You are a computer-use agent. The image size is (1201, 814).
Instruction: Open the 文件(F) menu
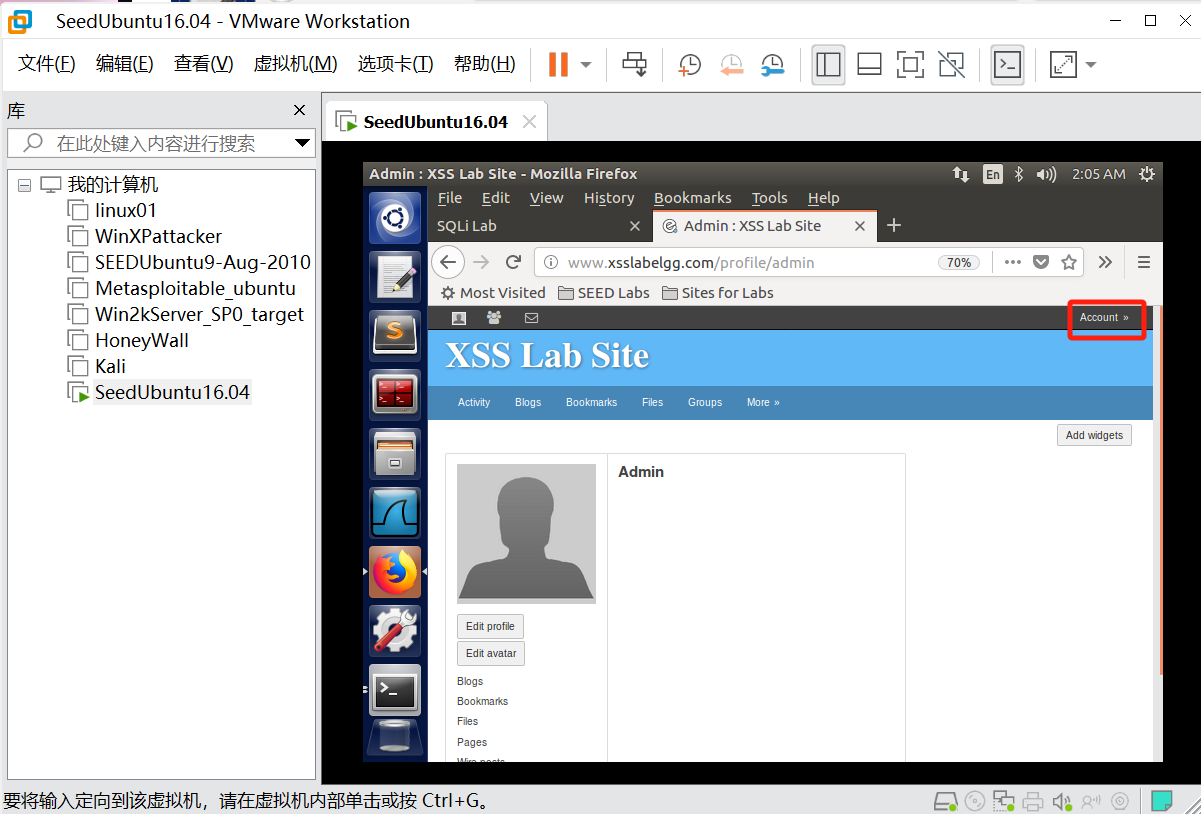pos(47,64)
